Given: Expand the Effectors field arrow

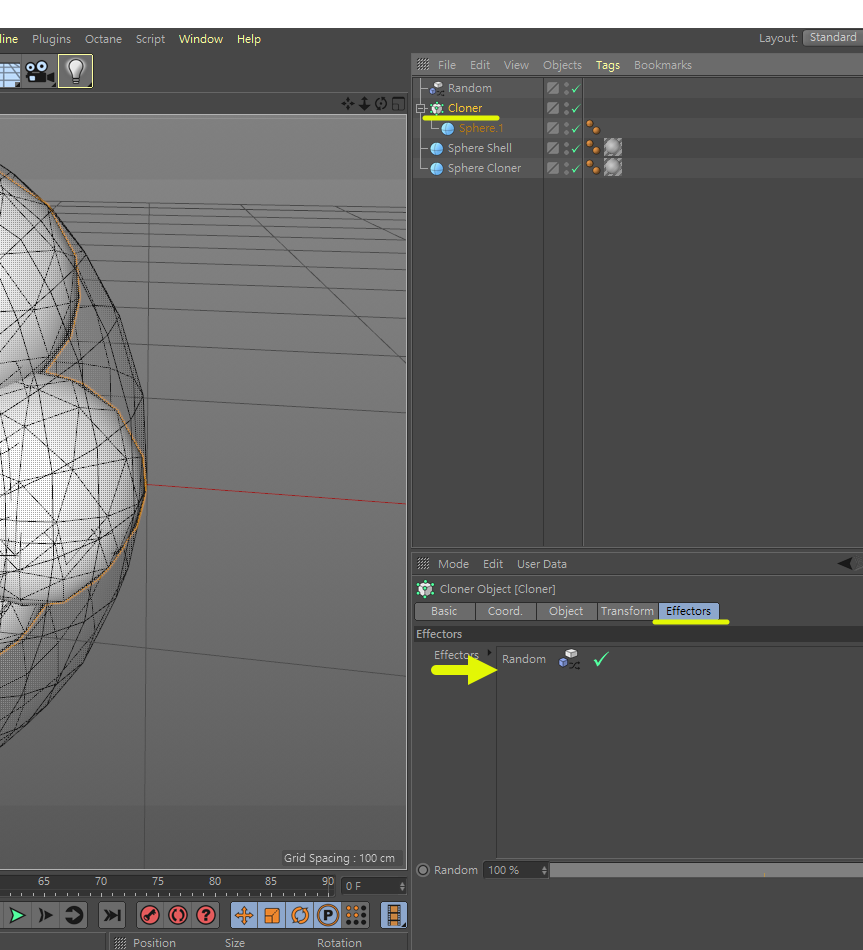Looking at the screenshot, I should pos(489,653).
